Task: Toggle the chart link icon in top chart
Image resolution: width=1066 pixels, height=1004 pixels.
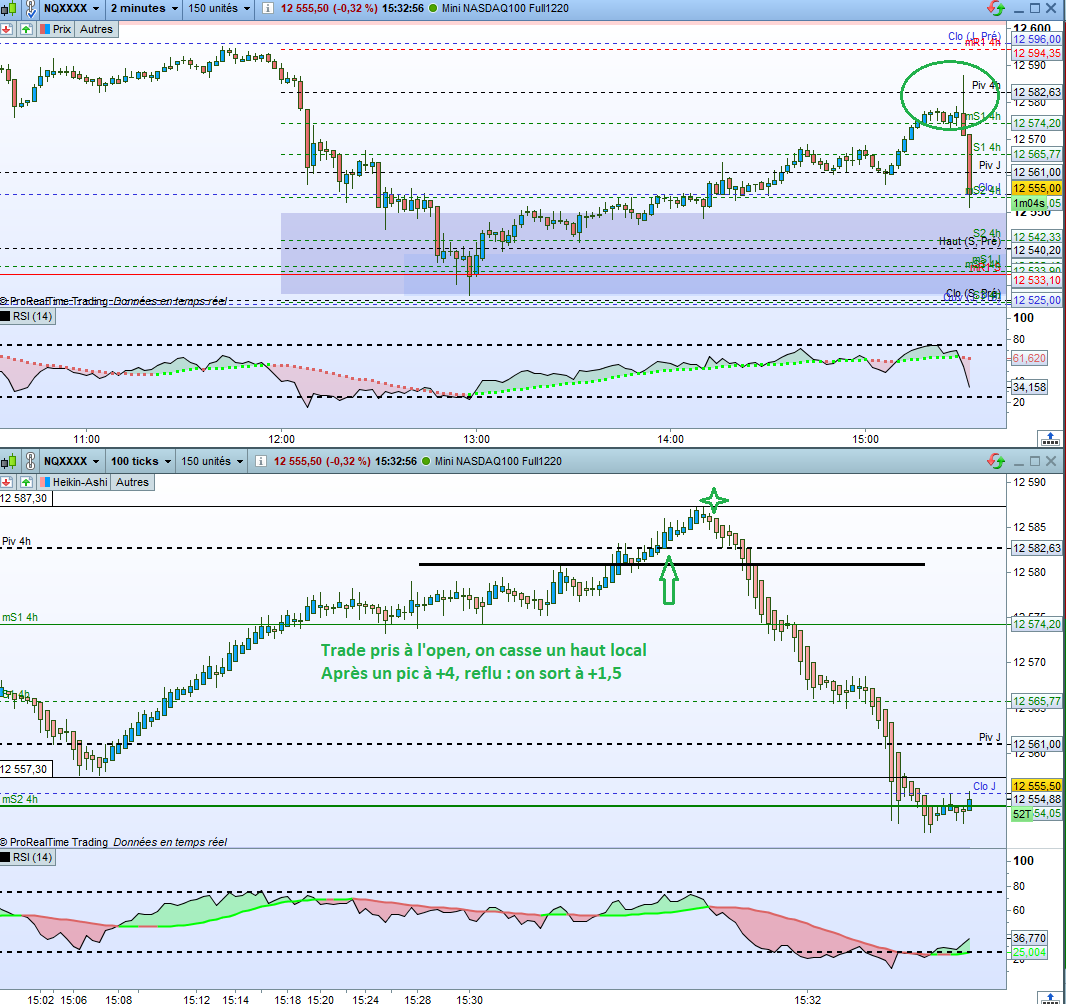Action: click(31, 9)
